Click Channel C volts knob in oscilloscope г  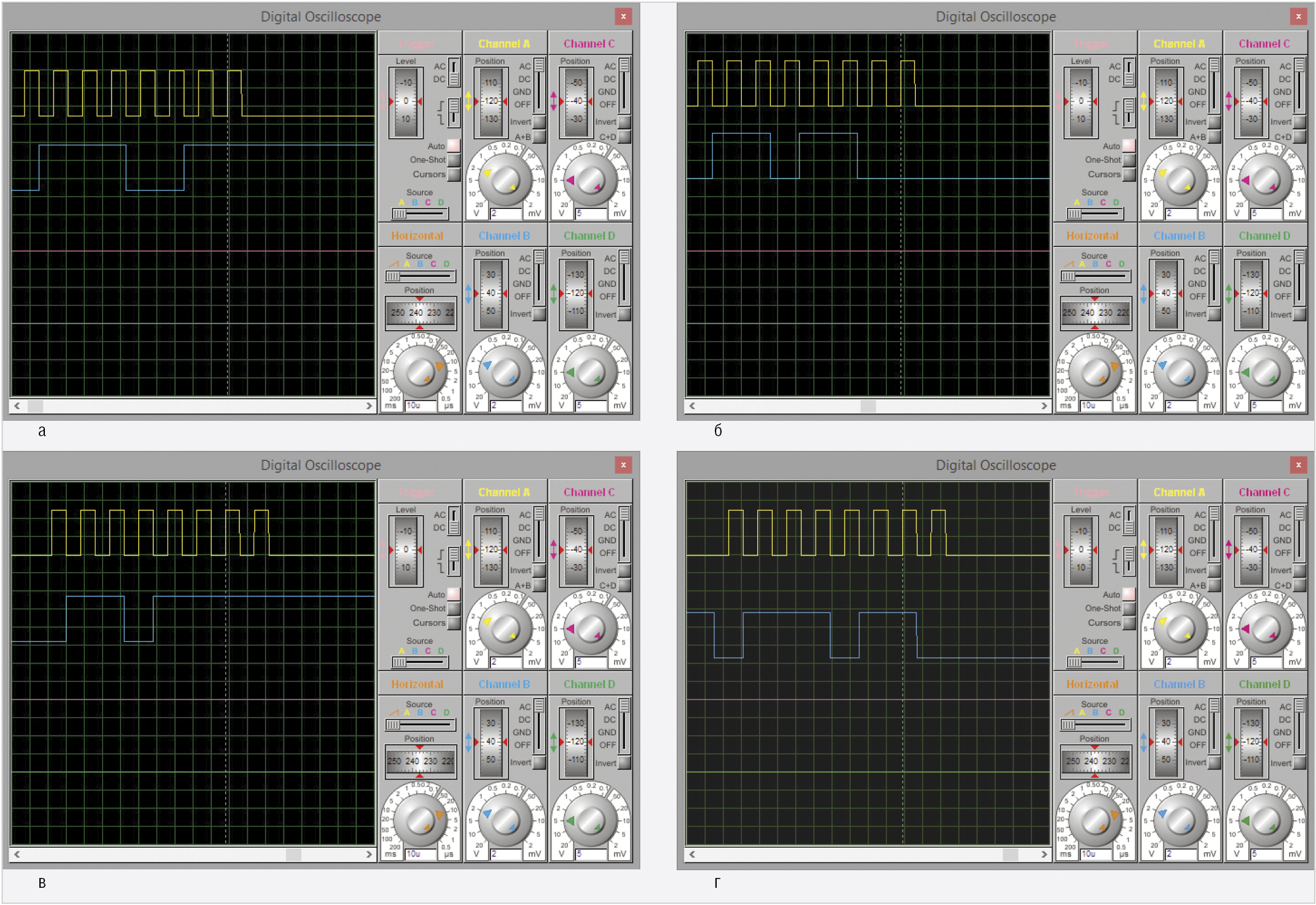[x=1265, y=629]
